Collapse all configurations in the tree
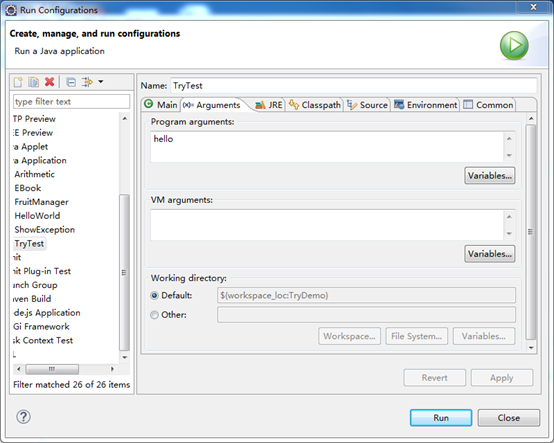554x443 pixels. click(x=71, y=82)
